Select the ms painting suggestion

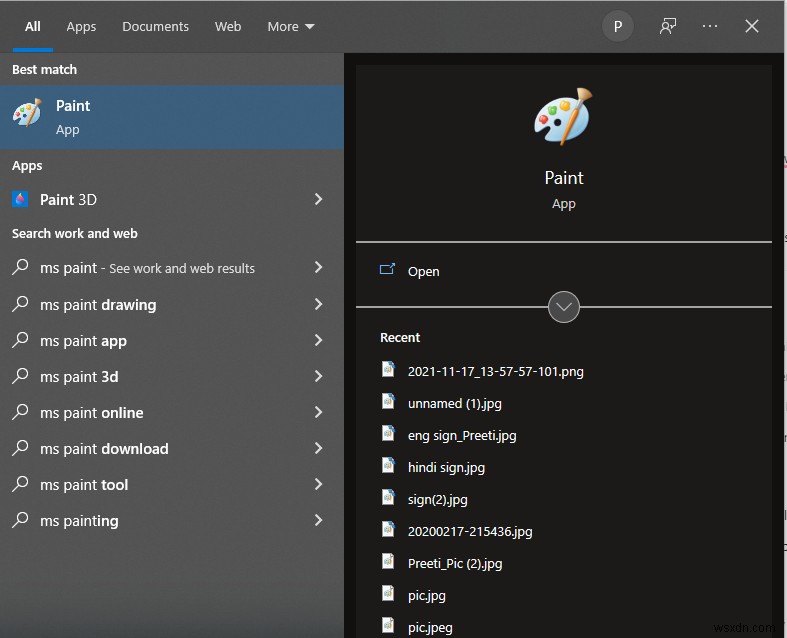pyautogui.click(x=79, y=521)
